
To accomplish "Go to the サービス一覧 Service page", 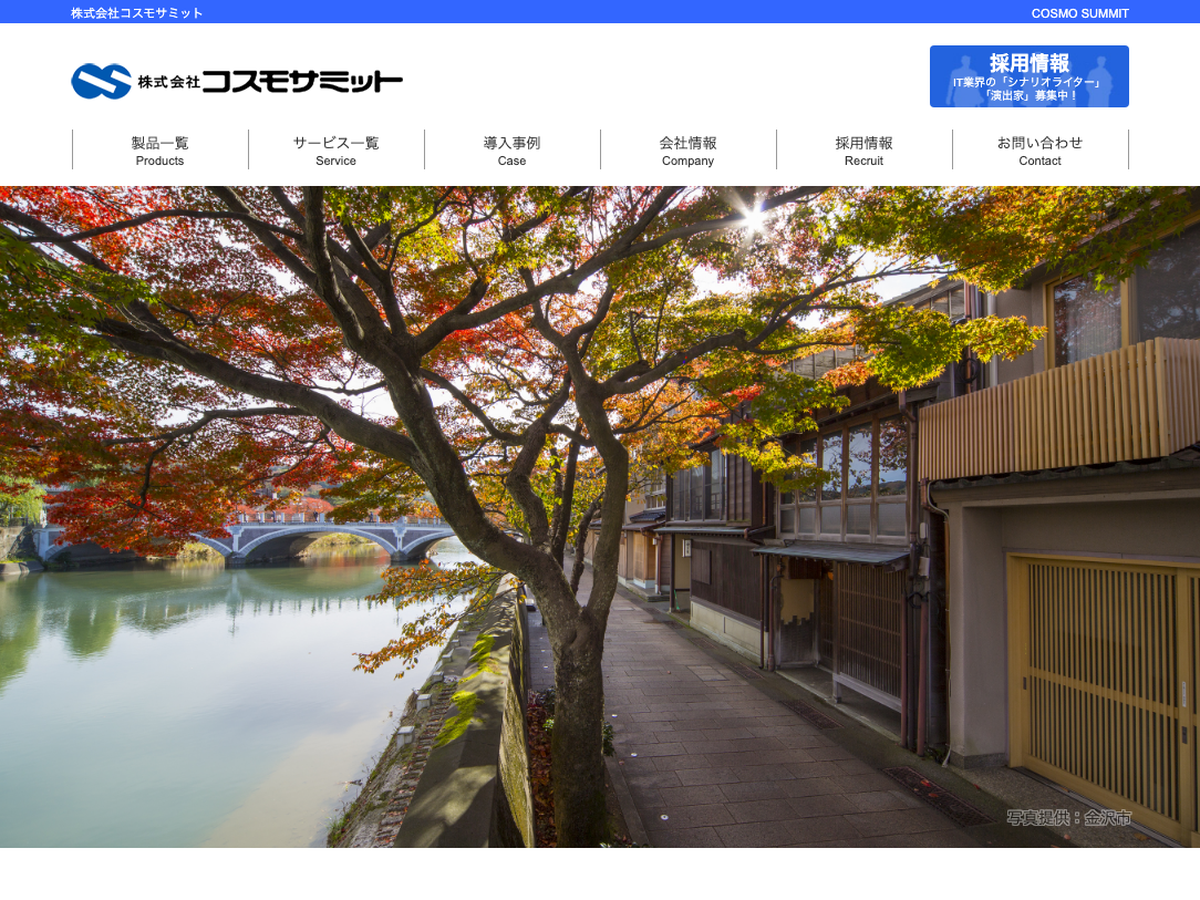I will [336, 150].
